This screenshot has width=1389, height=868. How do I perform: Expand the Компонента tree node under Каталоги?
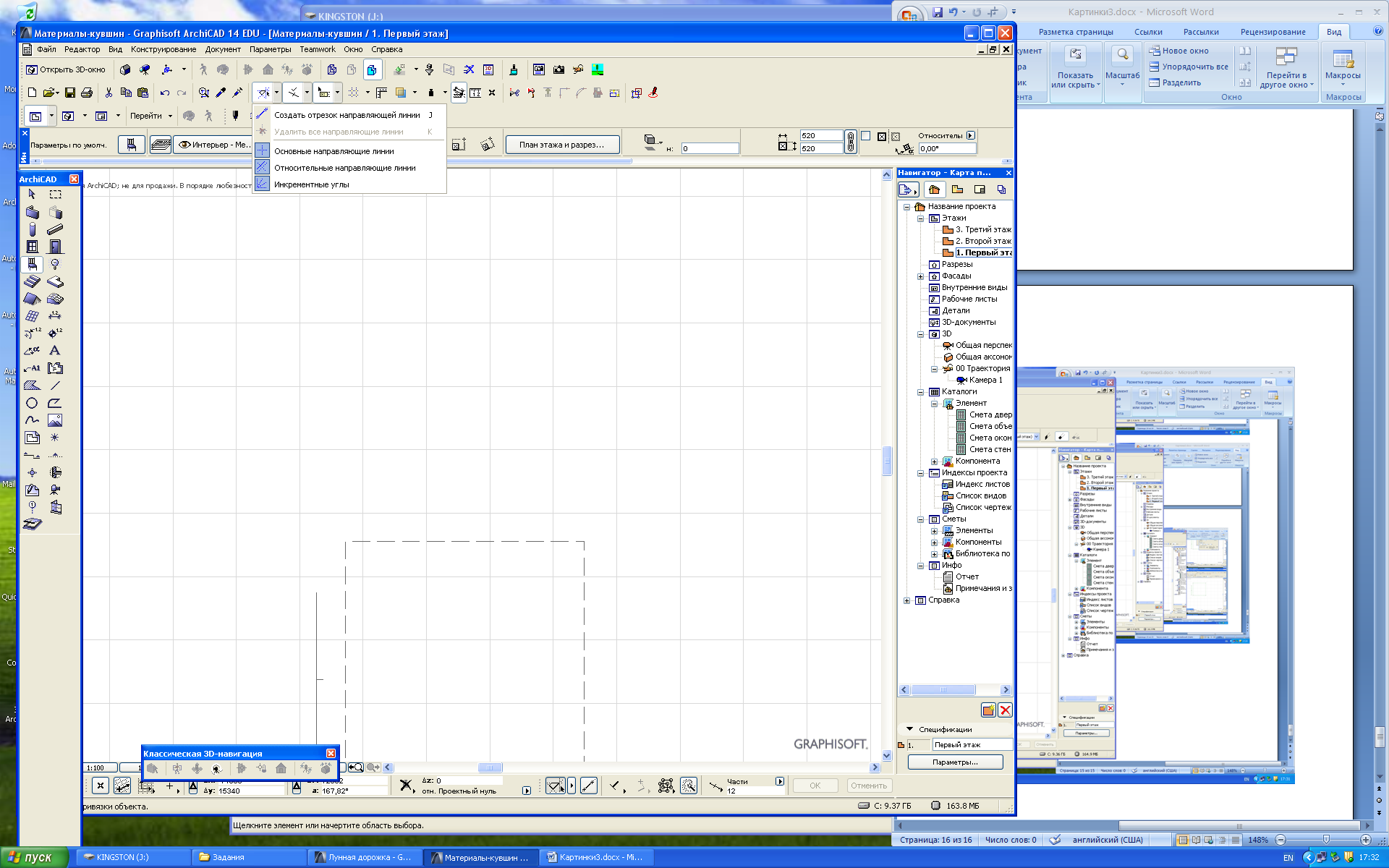click(934, 461)
